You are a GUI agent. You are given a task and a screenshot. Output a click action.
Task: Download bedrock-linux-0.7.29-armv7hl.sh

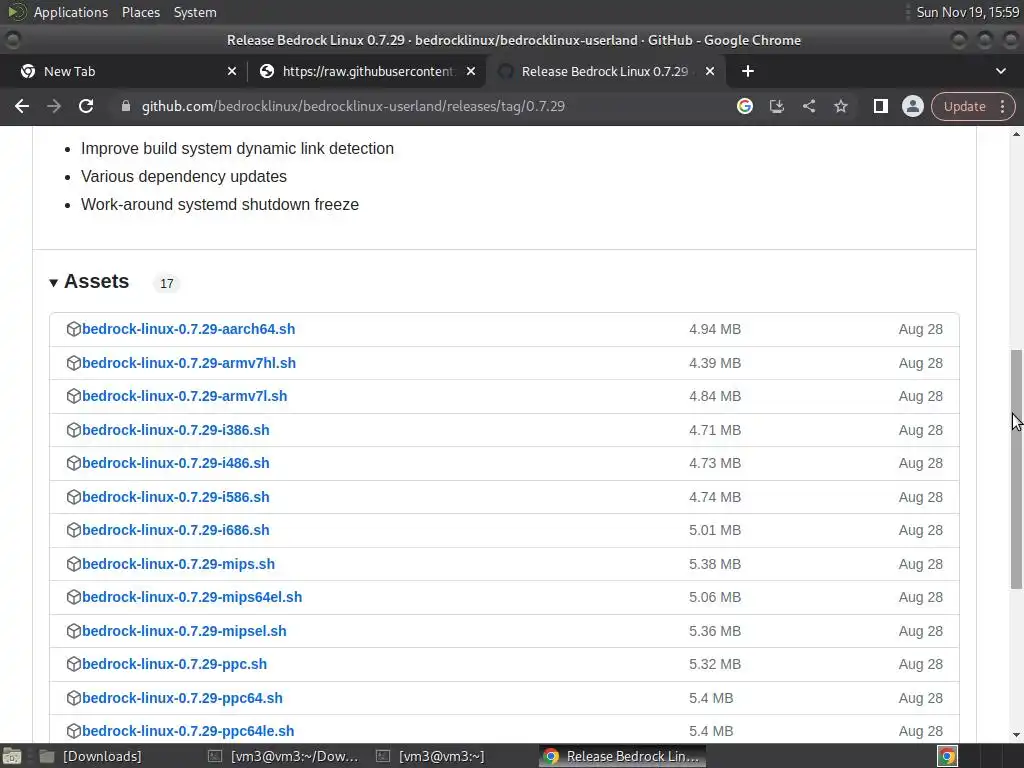click(189, 363)
